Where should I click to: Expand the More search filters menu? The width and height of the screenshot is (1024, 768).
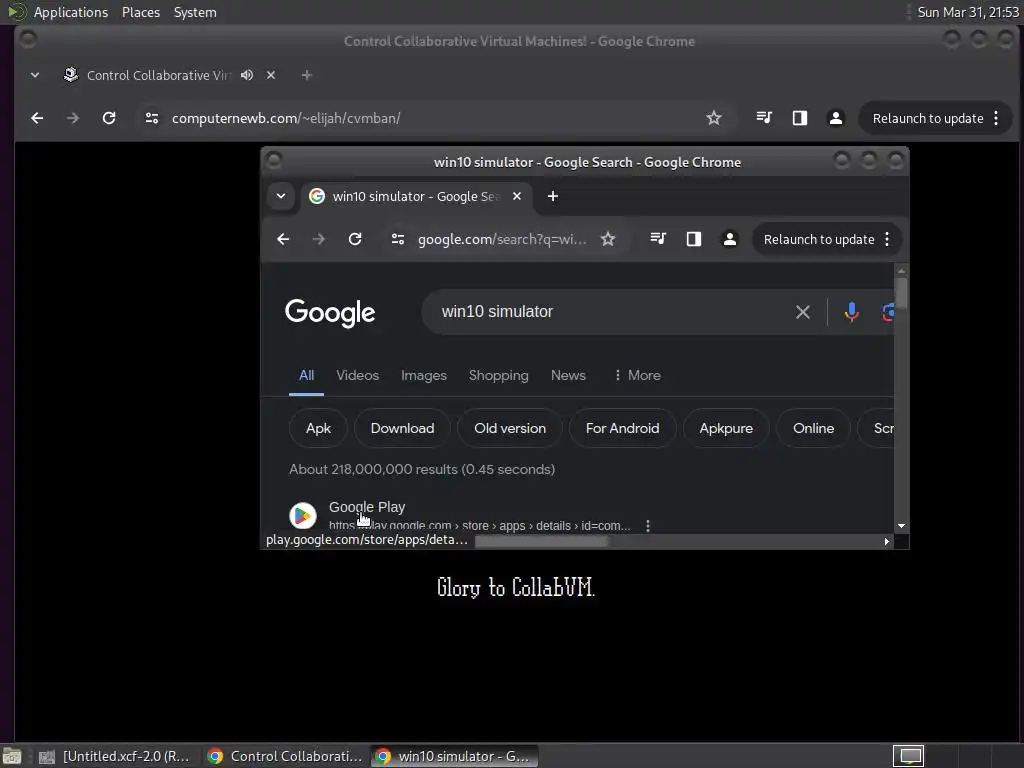tap(637, 376)
